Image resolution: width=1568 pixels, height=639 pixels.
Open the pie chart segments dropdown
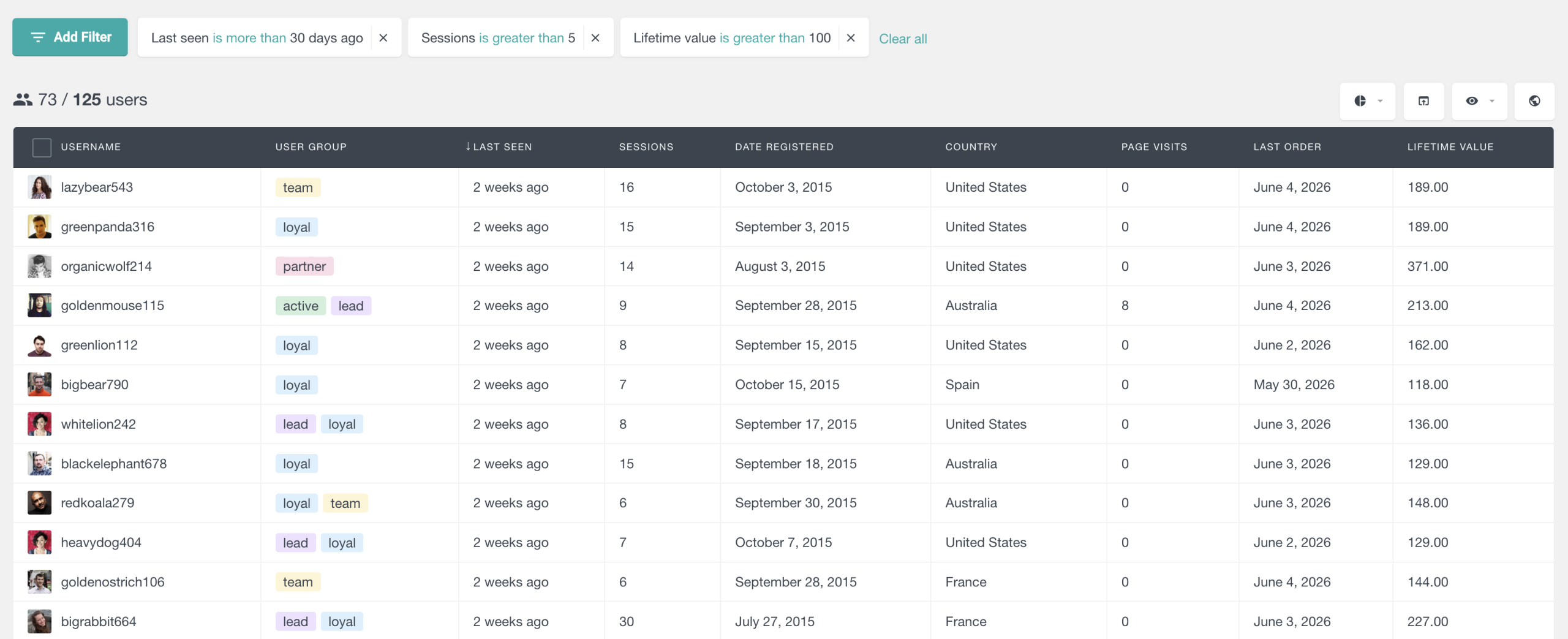[x=1367, y=101]
